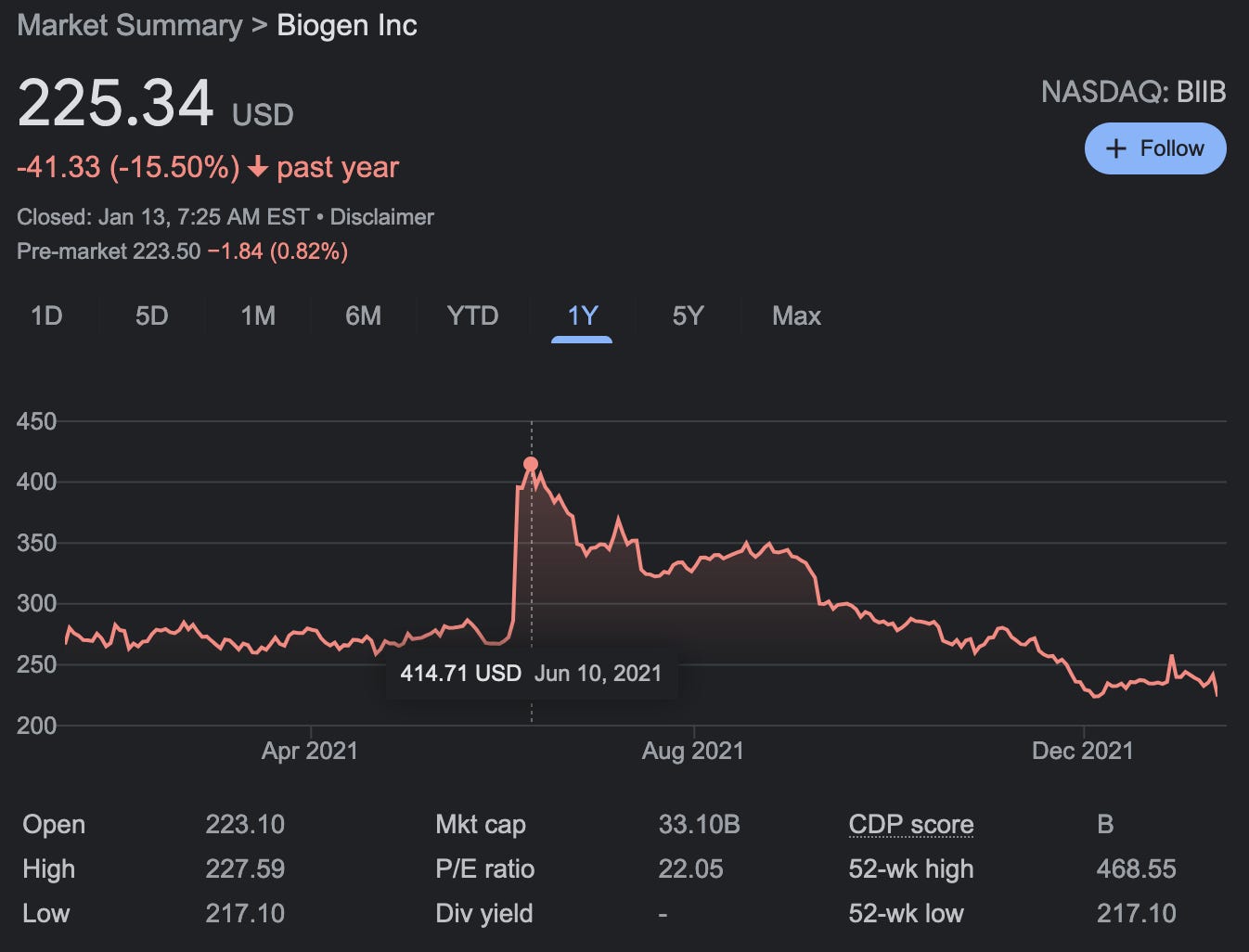Click the Aug 2021 axis label
The height and width of the screenshot is (952, 1249).
tap(693, 751)
